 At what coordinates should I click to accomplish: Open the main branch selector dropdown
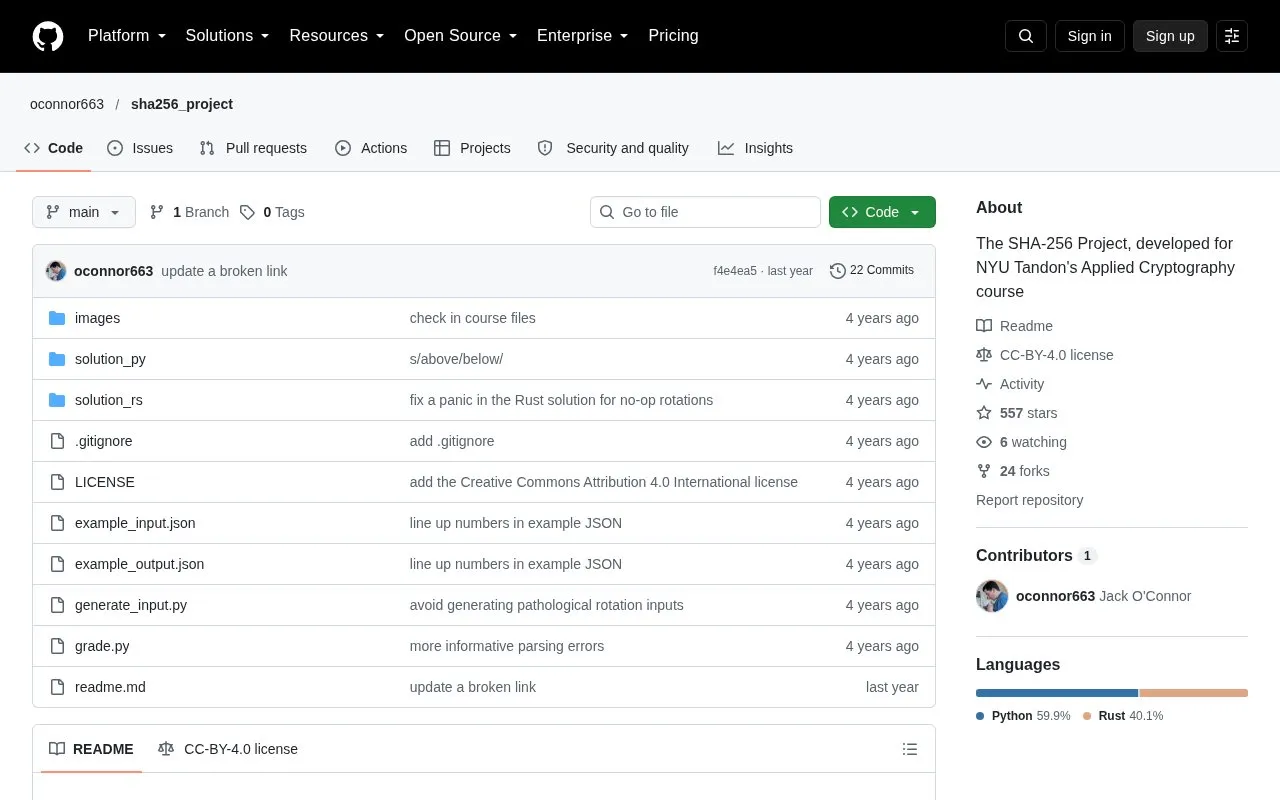pyautogui.click(x=84, y=212)
